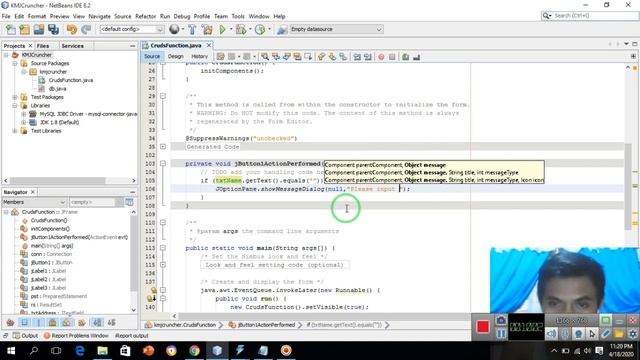Viewport: 640px width, 360px height.
Task: Click the Stop Macro Recording icon
Action: [x=392, y=57]
